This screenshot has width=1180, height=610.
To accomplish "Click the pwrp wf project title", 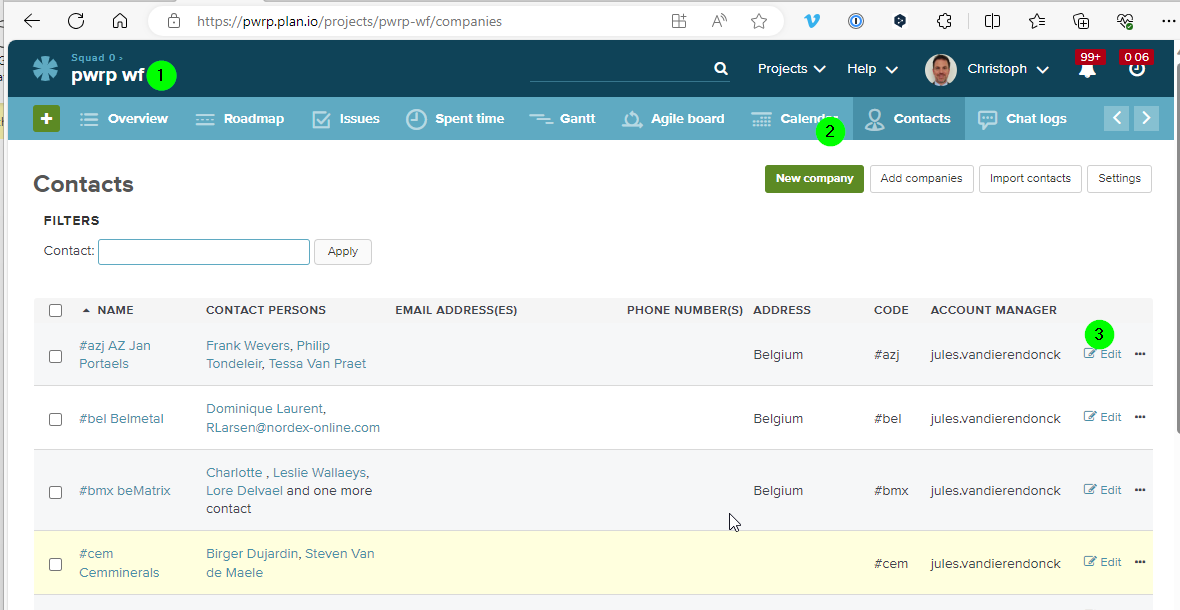I will pos(108,75).
